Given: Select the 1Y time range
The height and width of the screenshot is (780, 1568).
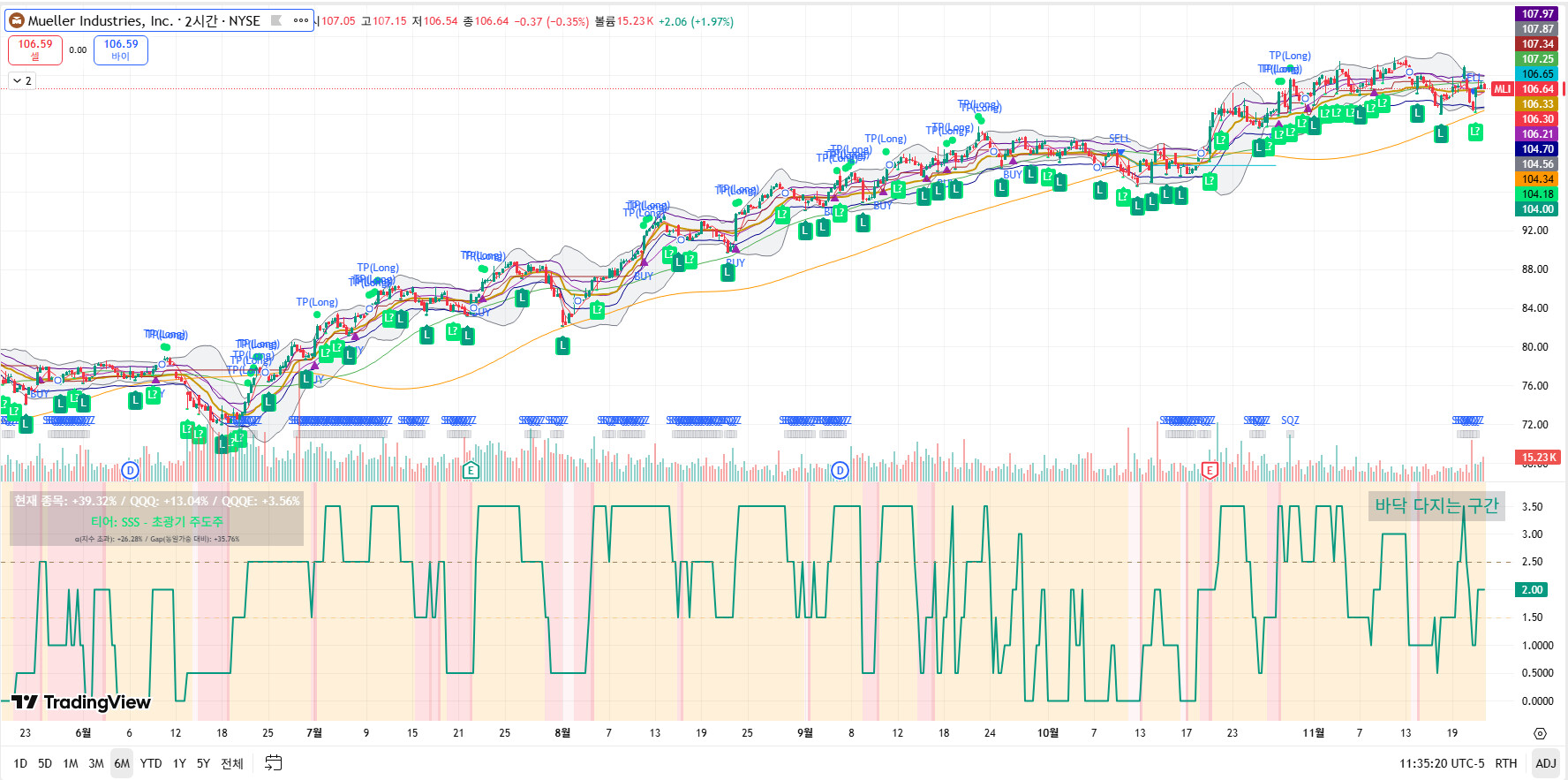Looking at the screenshot, I should tap(179, 763).
